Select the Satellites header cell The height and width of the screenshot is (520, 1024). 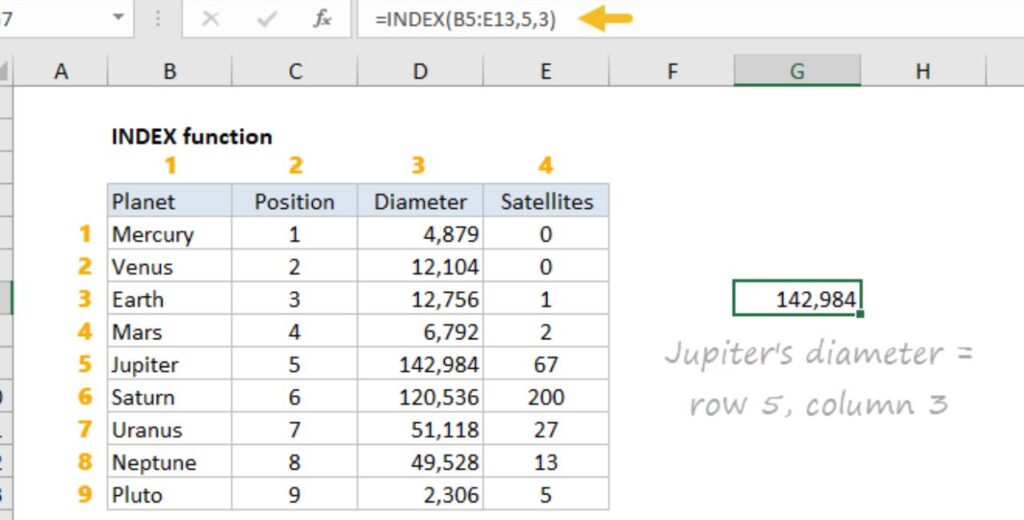546,201
